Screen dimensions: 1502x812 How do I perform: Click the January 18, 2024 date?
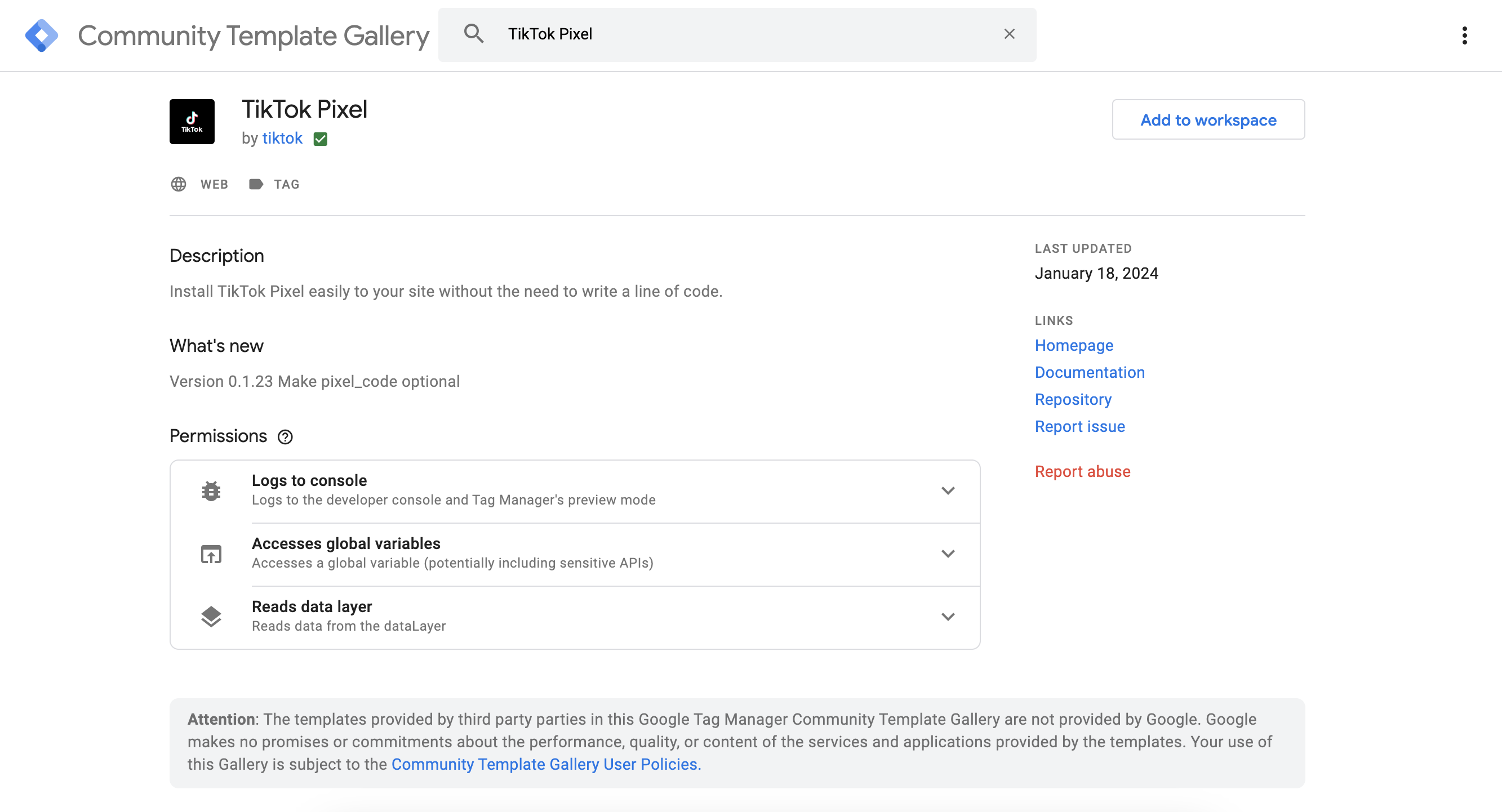(x=1096, y=273)
